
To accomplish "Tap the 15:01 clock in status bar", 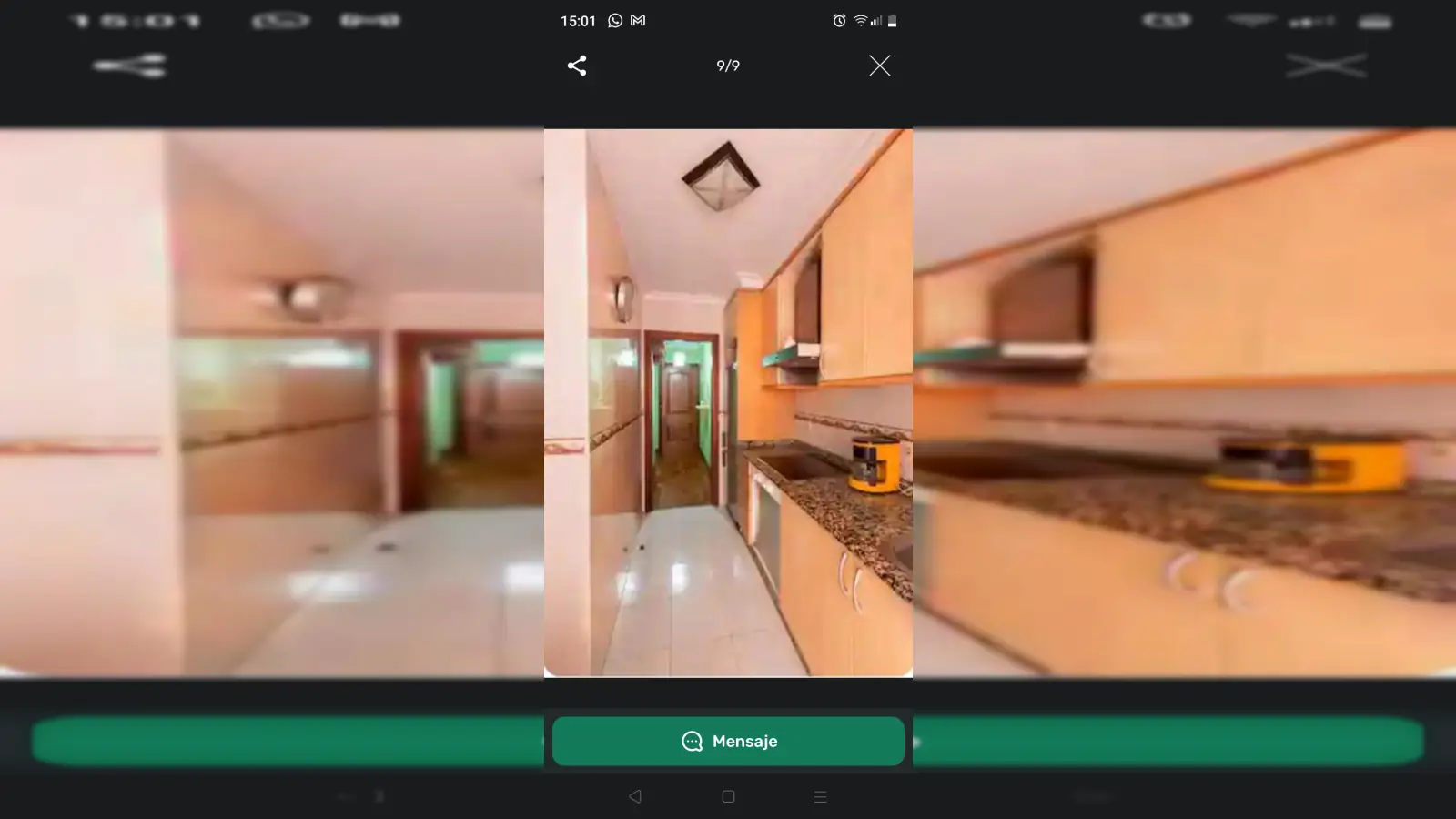I will click(578, 21).
